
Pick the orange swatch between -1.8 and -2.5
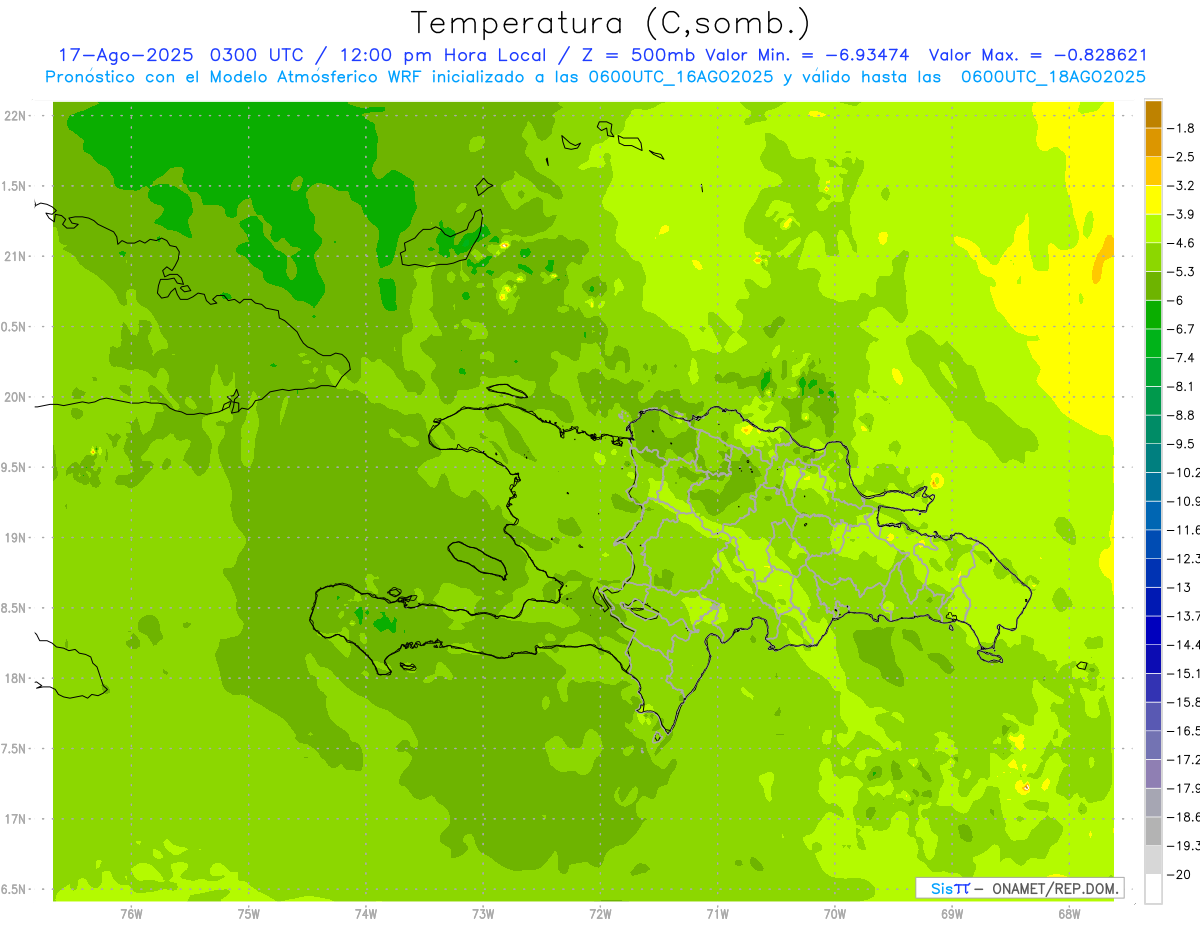pyautogui.click(x=1154, y=142)
